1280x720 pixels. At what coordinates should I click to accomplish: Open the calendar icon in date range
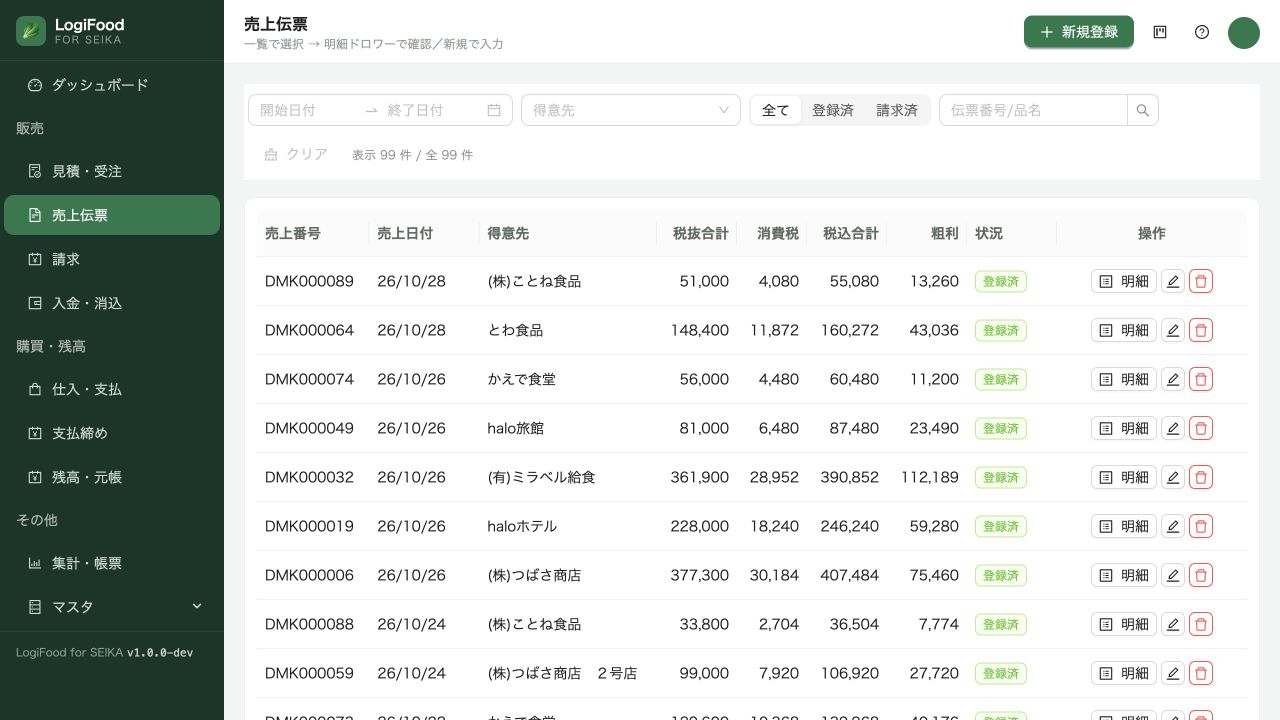pos(494,110)
